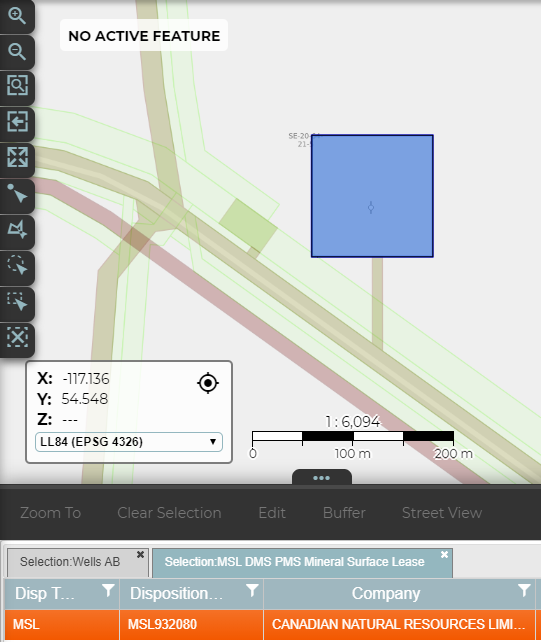Choose the polygon select tool
The height and width of the screenshot is (642, 541).
click(x=17, y=231)
